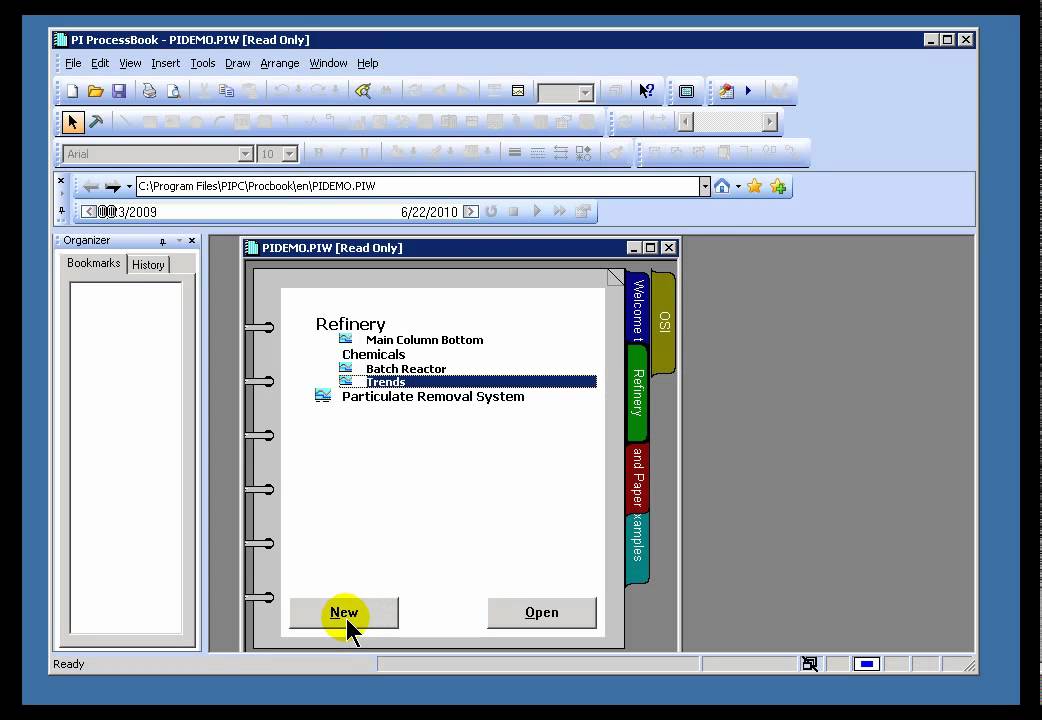Open the Arrange menu
The image size is (1042, 720).
280,63
